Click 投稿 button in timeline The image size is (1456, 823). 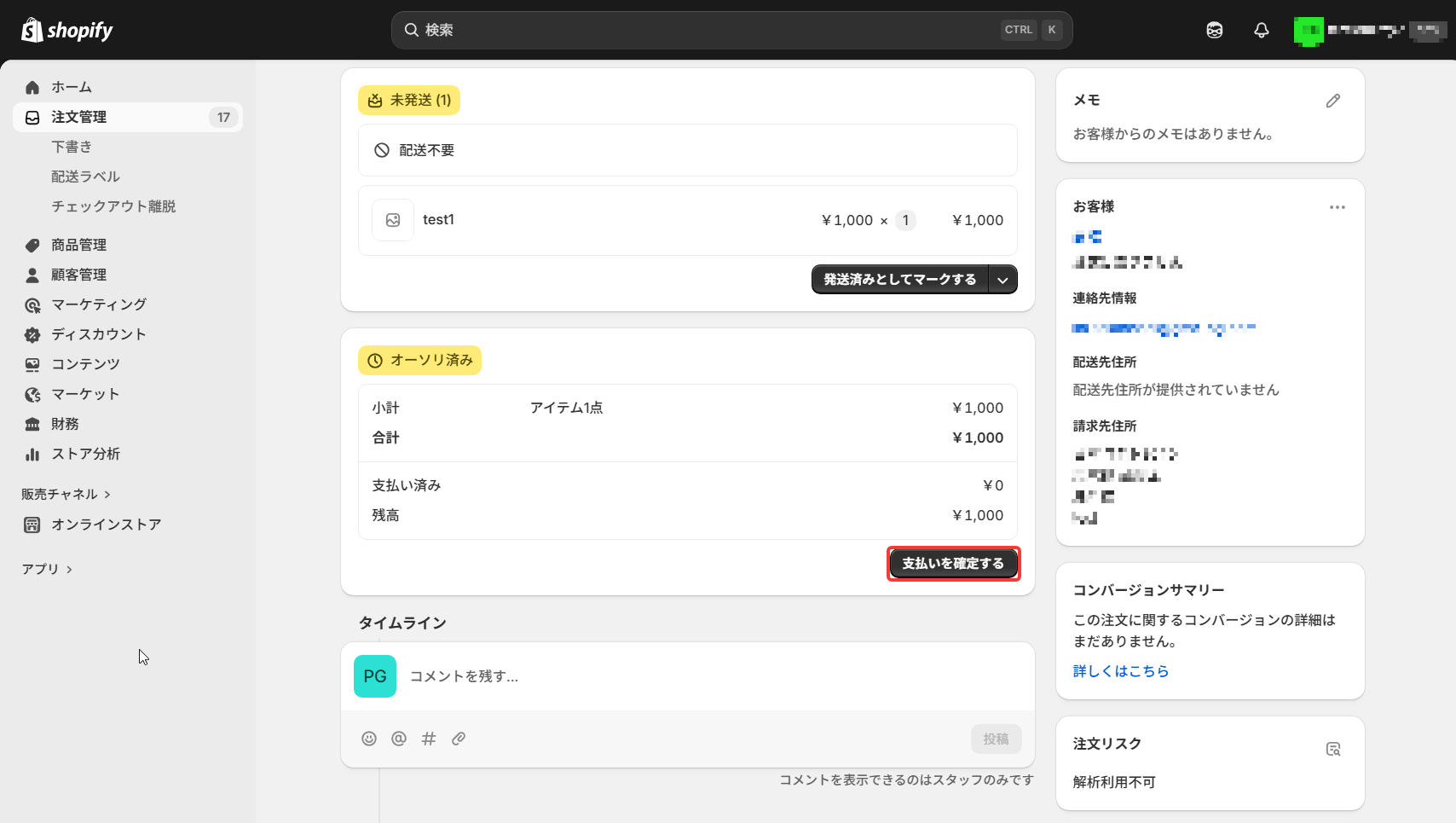[x=996, y=739]
